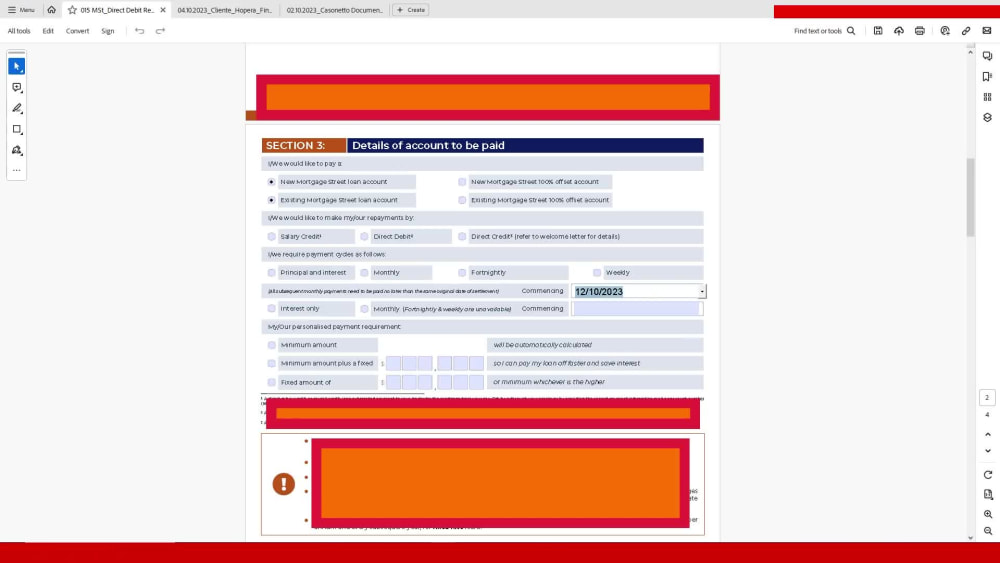This screenshot has height=563, width=1000.
Task: Tick the Fortnightly payment cycle
Action: tap(462, 273)
